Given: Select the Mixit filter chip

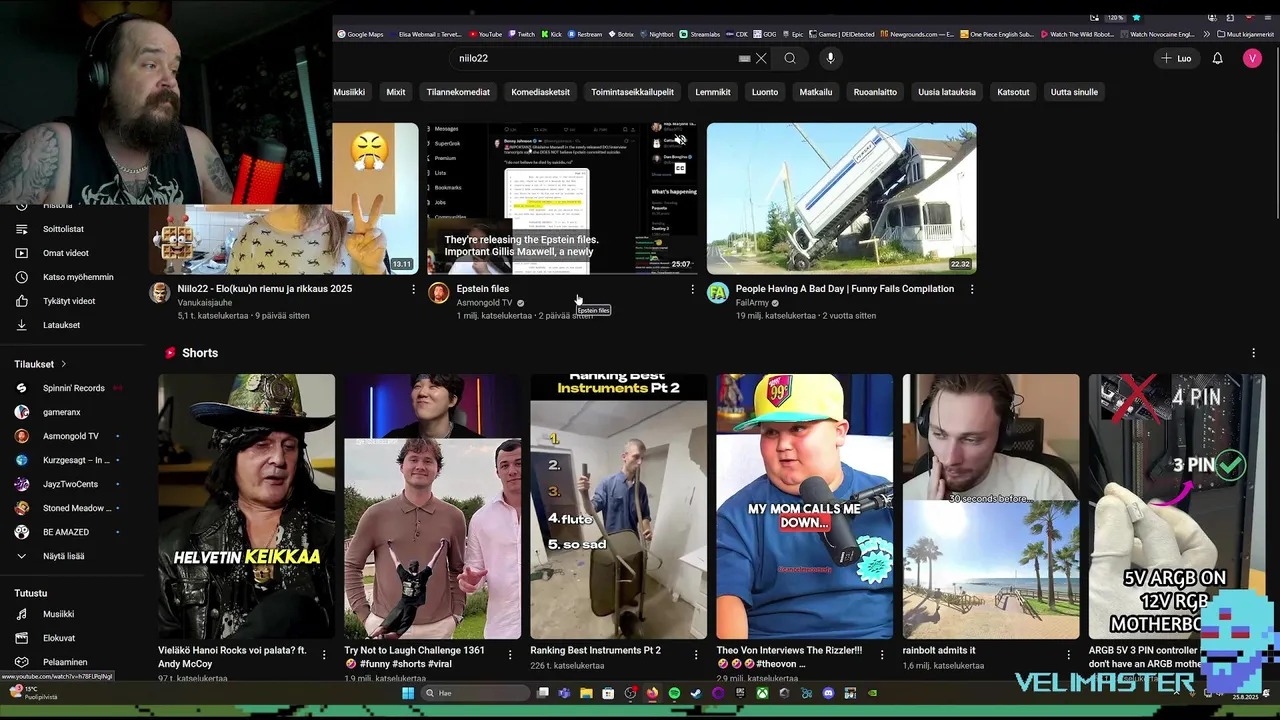Looking at the screenshot, I should click(x=396, y=92).
